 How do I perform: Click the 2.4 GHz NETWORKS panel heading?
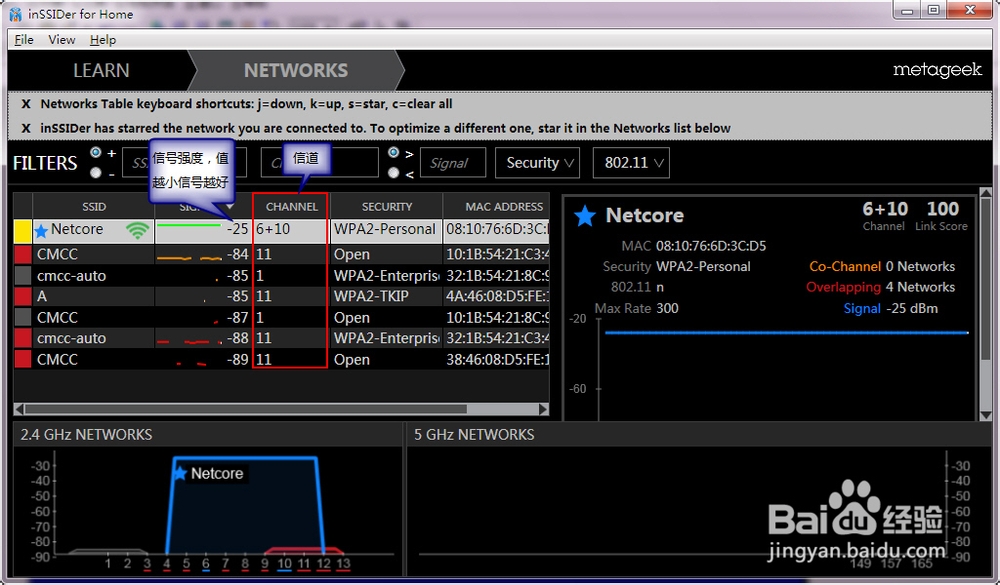click(86, 435)
